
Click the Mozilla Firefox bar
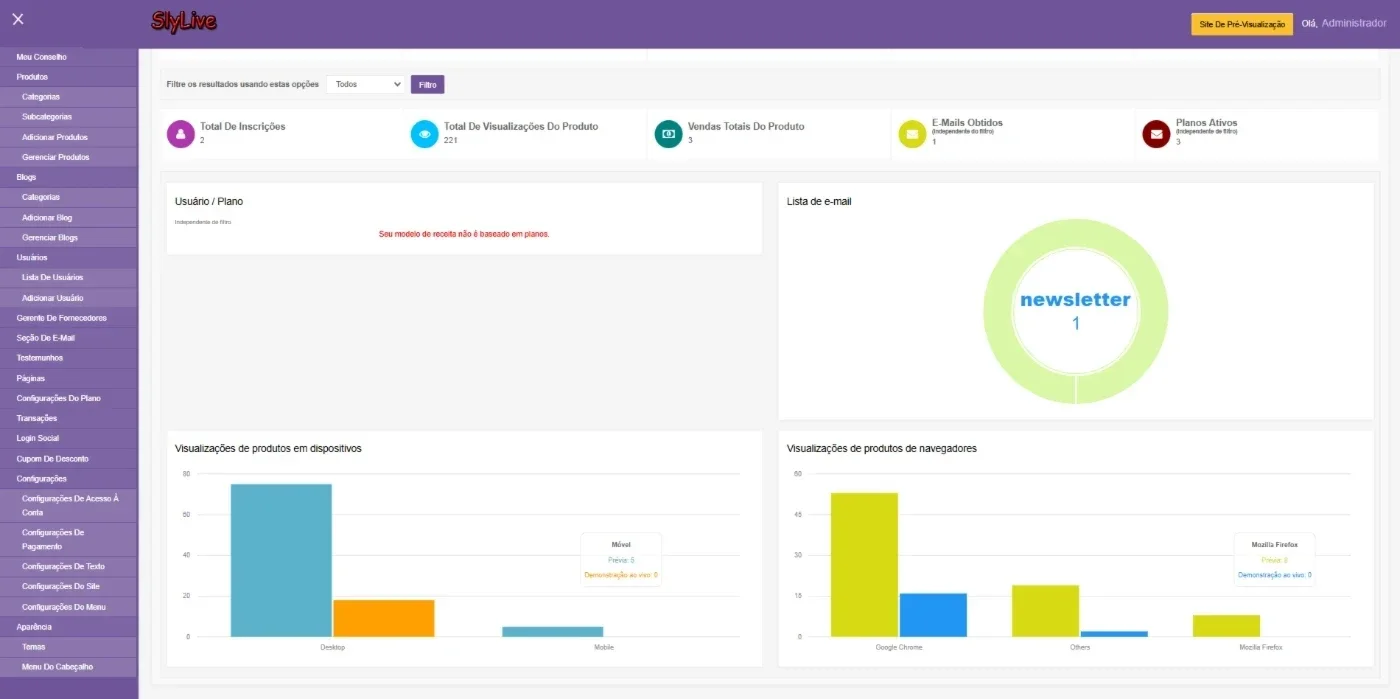[1226, 626]
